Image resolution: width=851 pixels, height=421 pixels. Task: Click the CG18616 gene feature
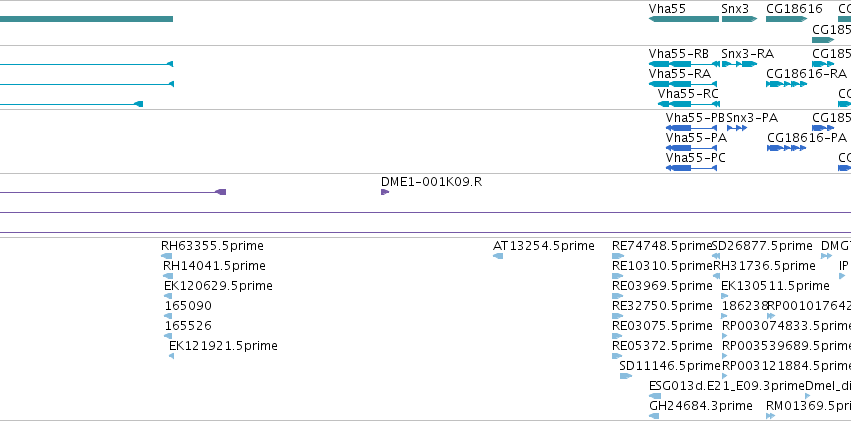[x=786, y=19]
